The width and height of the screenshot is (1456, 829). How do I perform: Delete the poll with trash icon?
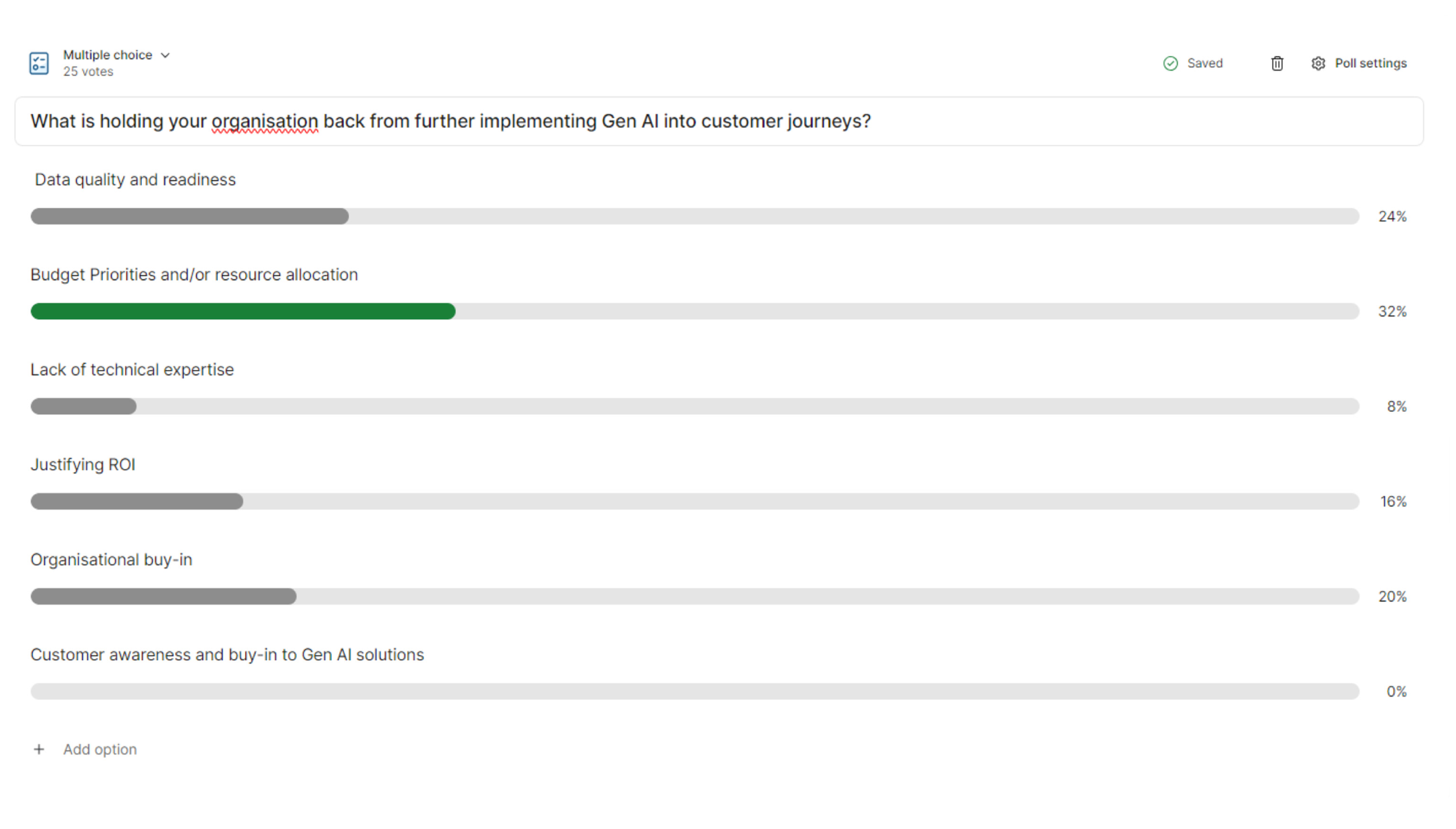1277,63
